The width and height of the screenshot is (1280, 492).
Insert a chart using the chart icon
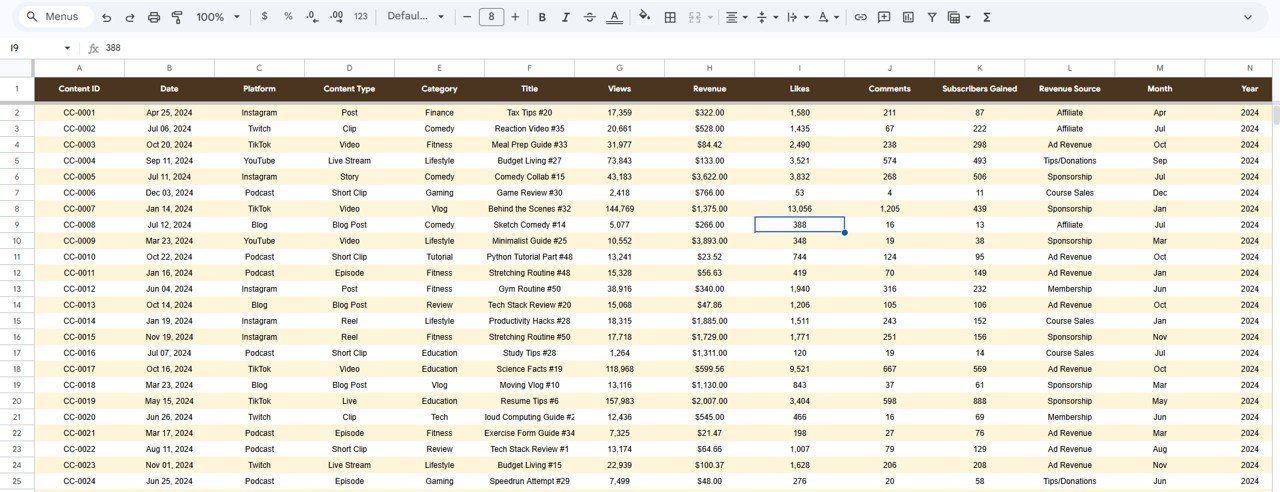click(x=908, y=17)
